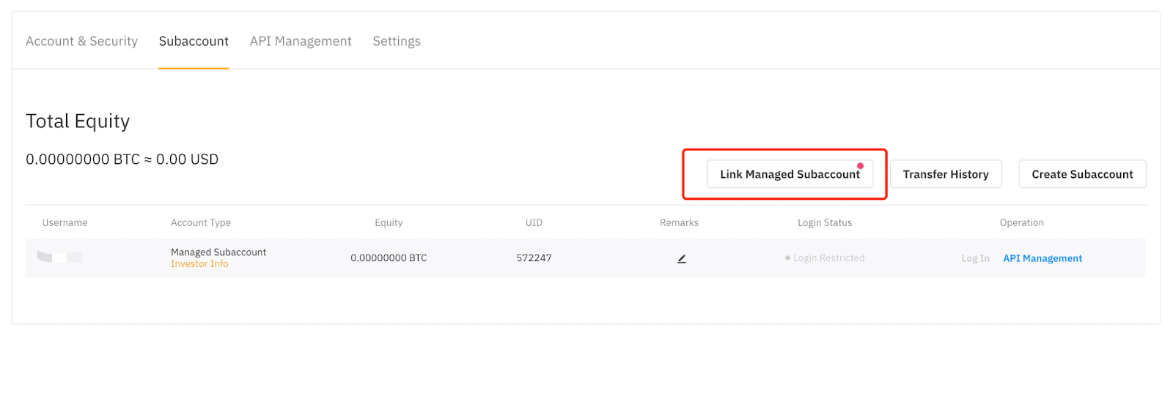This screenshot has height=400, width=1173.
Task: Open the Investor Info link
Action: point(199,264)
